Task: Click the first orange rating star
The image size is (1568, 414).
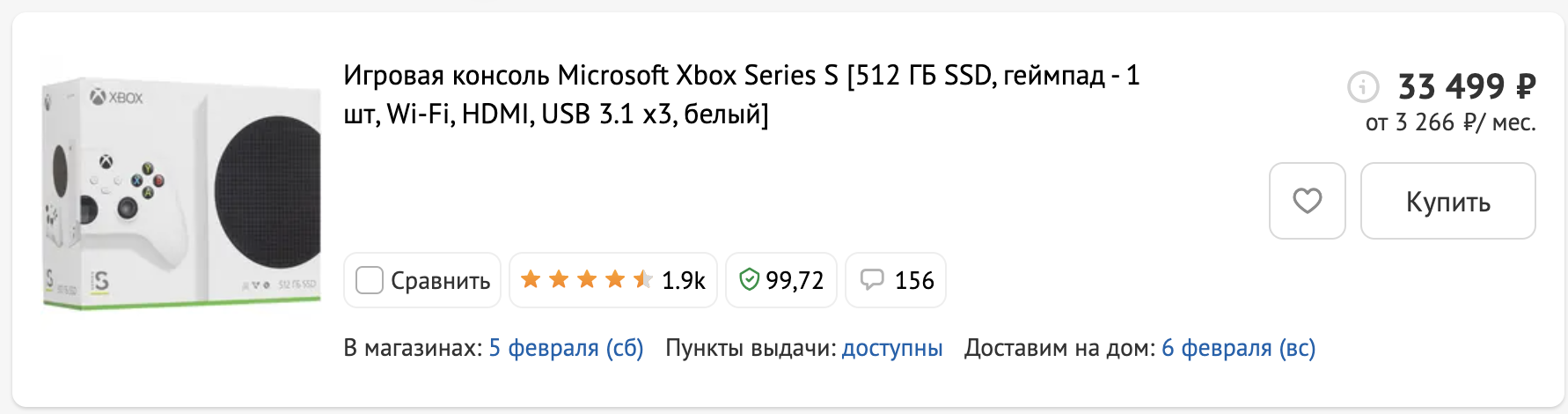Action: pos(531,280)
